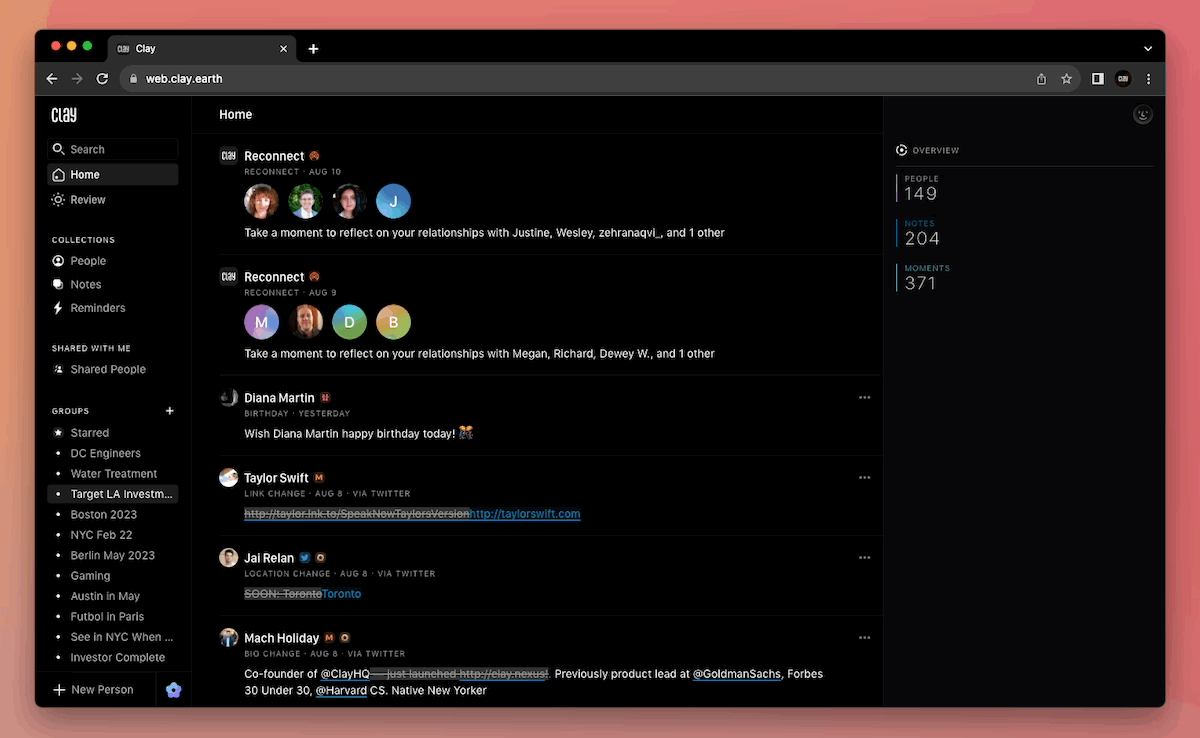The height and width of the screenshot is (738, 1200).
Task: Select the Target LA Investm... group
Action: point(112,494)
